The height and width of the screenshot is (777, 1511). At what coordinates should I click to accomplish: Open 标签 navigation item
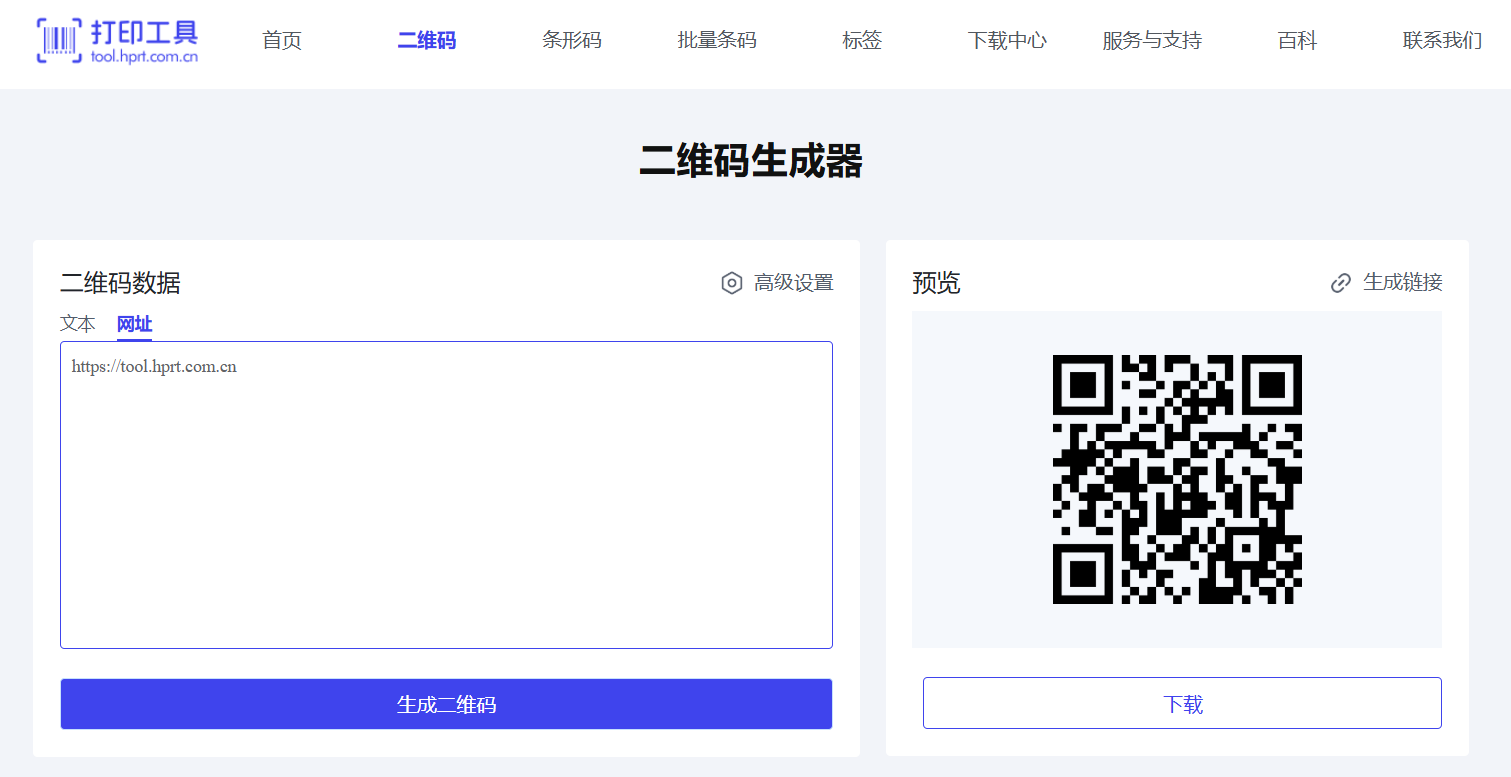click(x=862, y=40)
